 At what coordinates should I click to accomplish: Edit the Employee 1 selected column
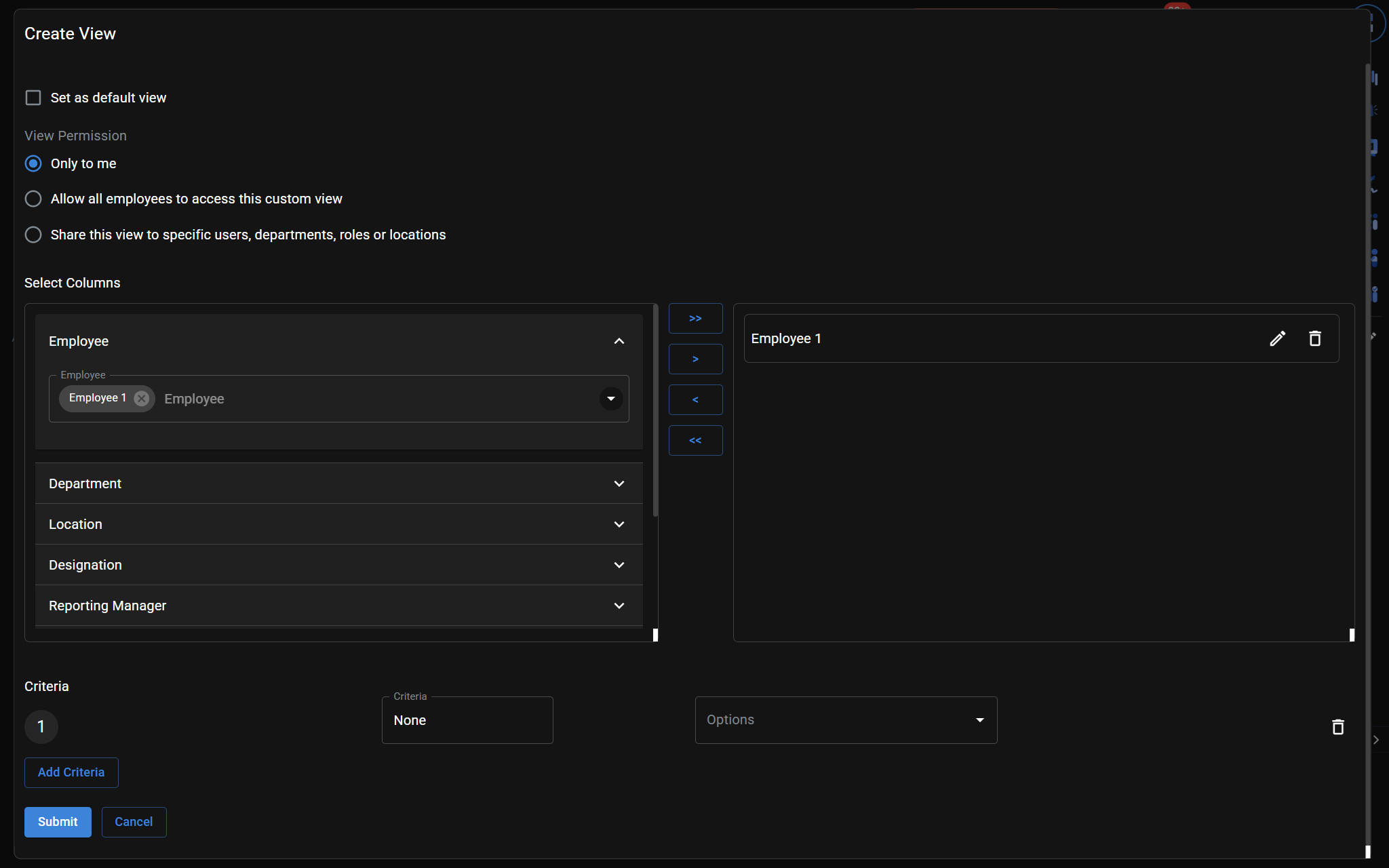[1277, 338]
